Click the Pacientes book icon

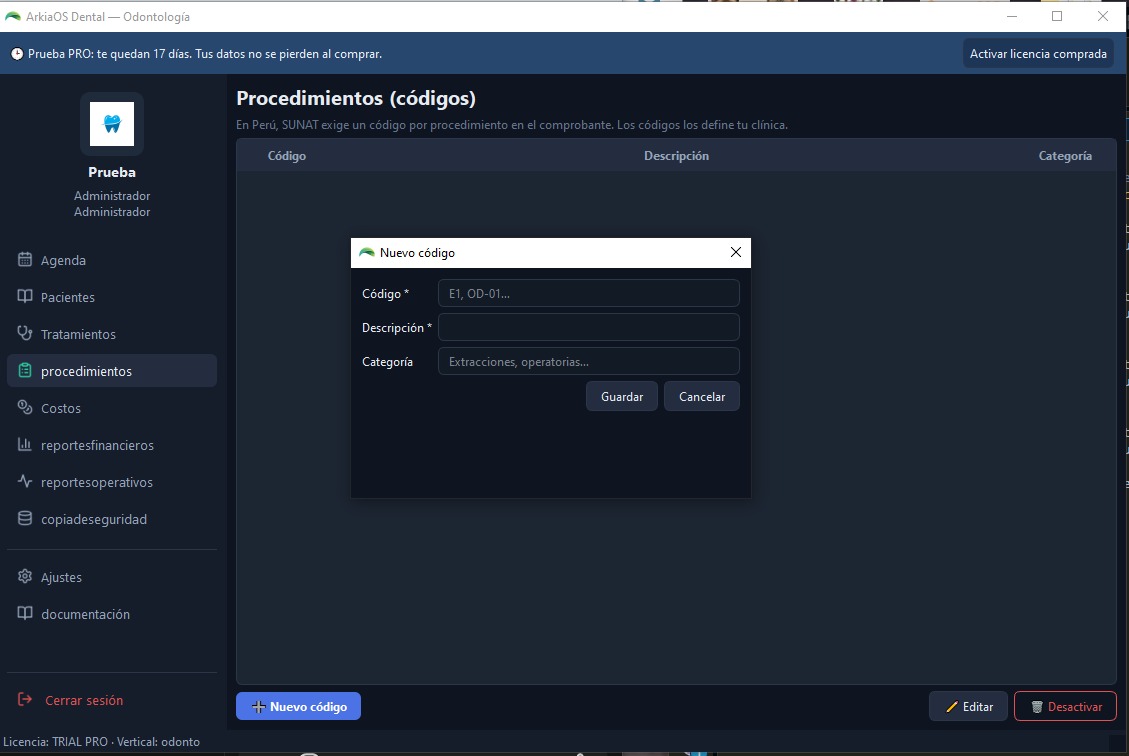point(24,297)
